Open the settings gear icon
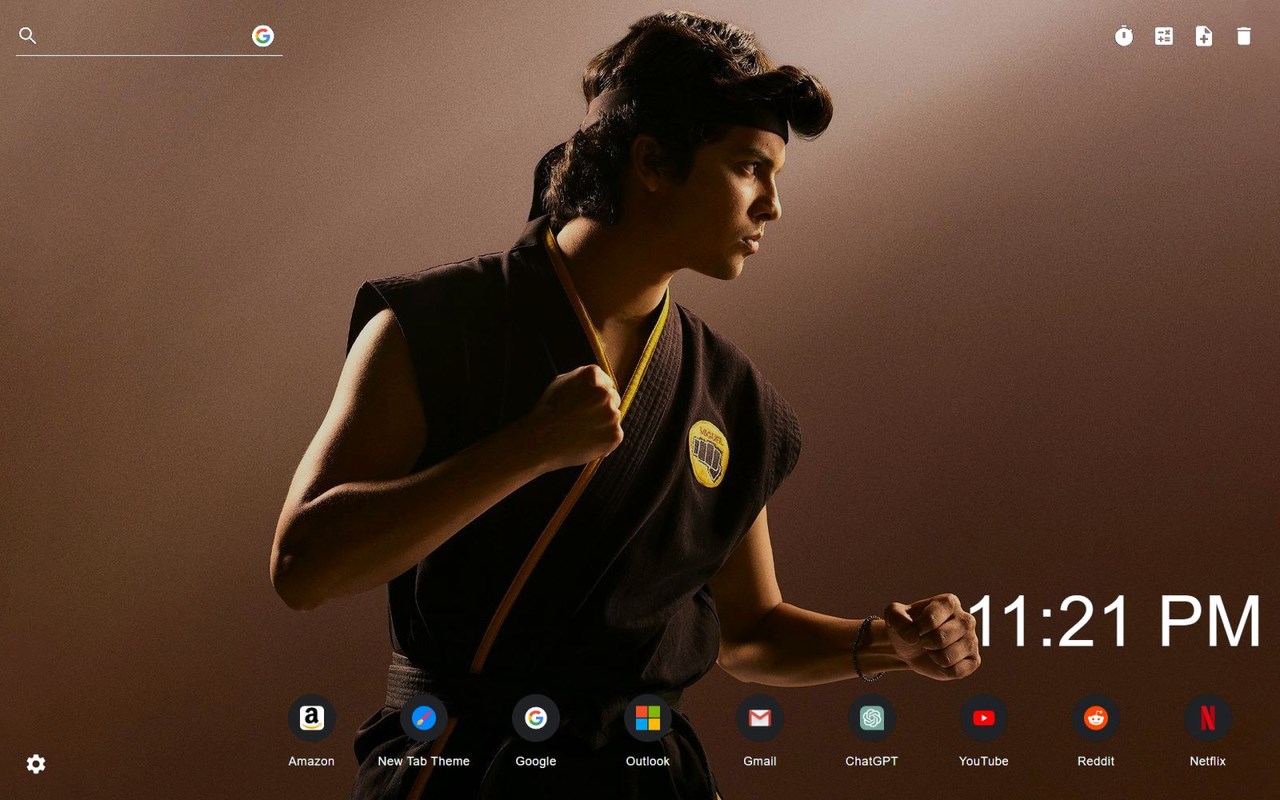Viewport: 1280px width, 800px height. coord(36,764)
